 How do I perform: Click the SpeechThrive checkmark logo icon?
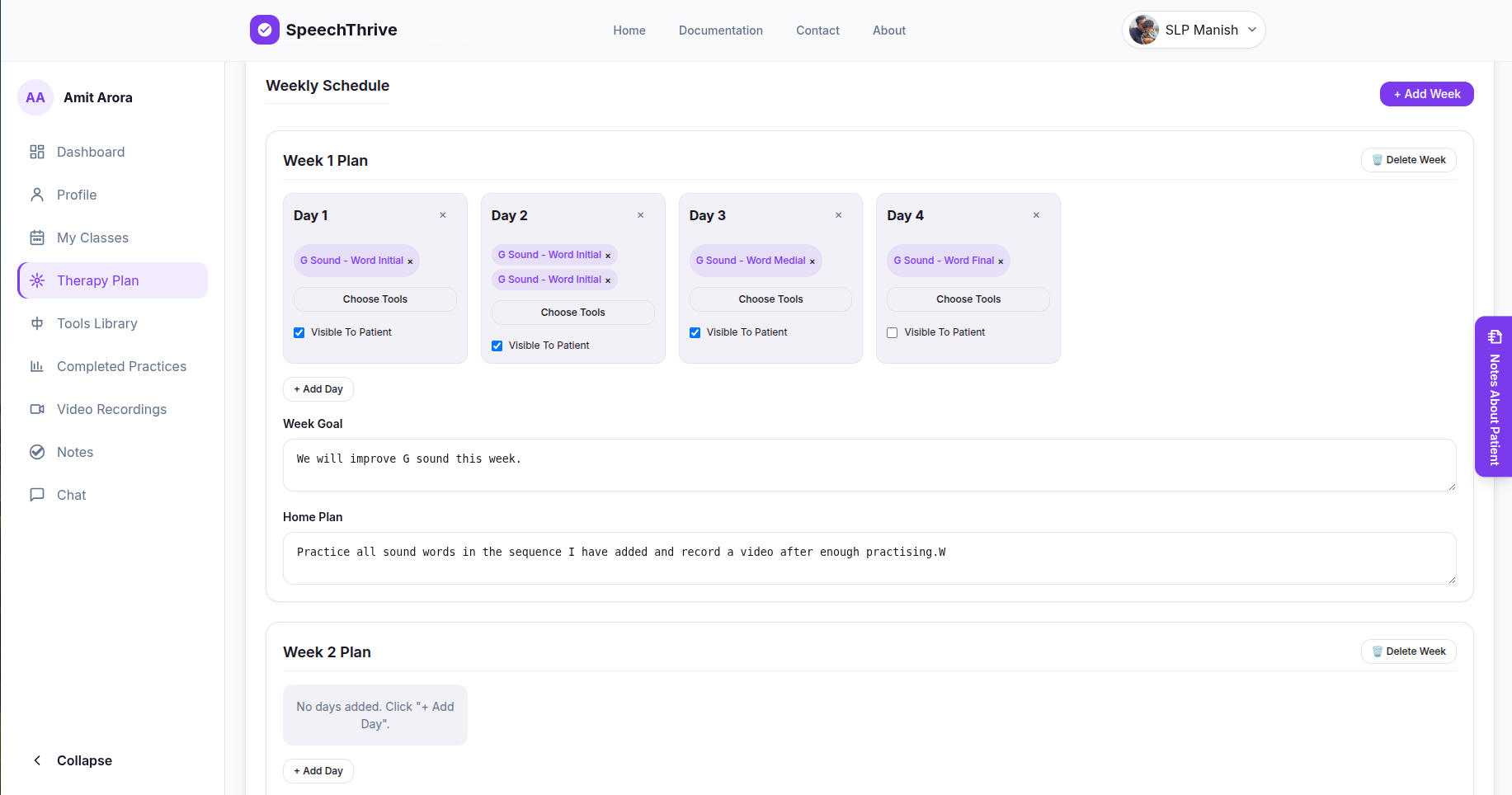click(x=265, y=30)
